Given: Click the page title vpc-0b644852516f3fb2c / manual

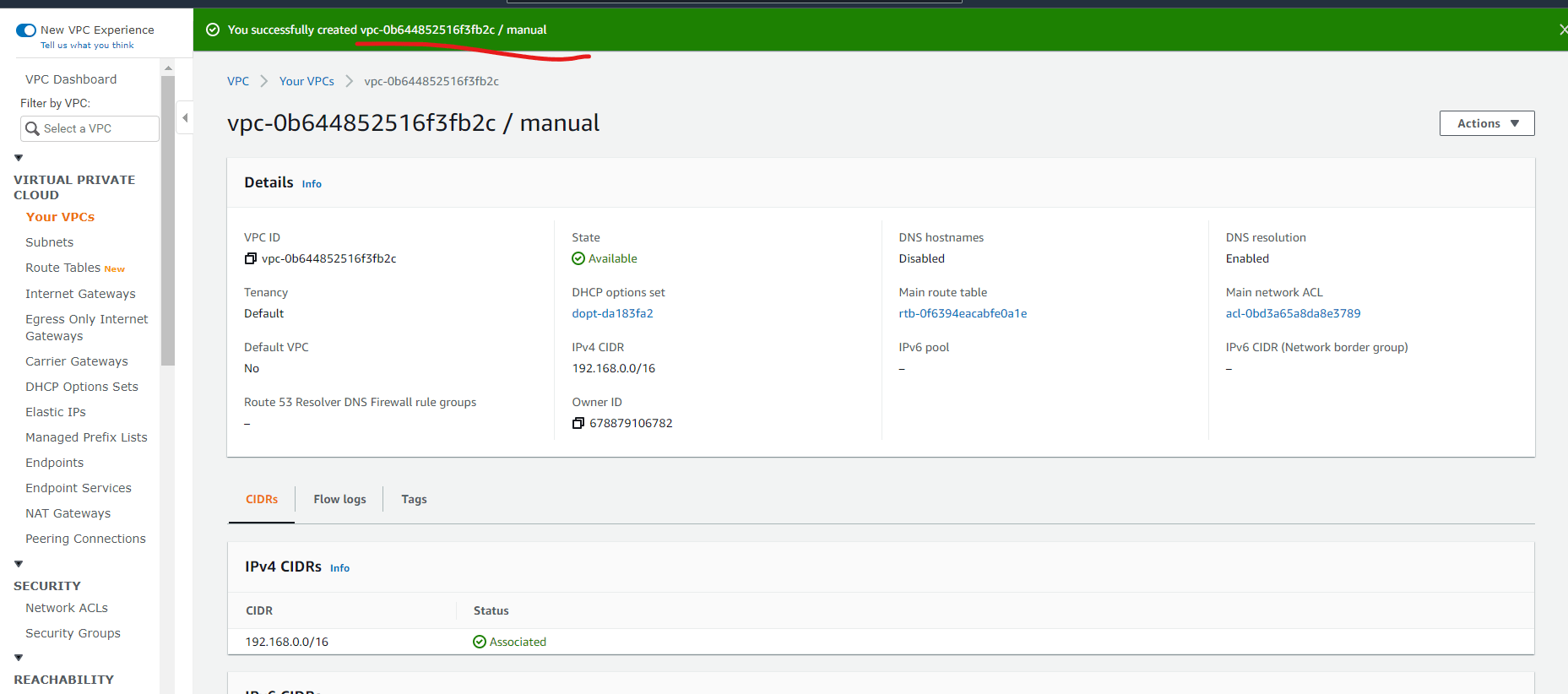Looking at the screenshot, I should coord(413,123).
